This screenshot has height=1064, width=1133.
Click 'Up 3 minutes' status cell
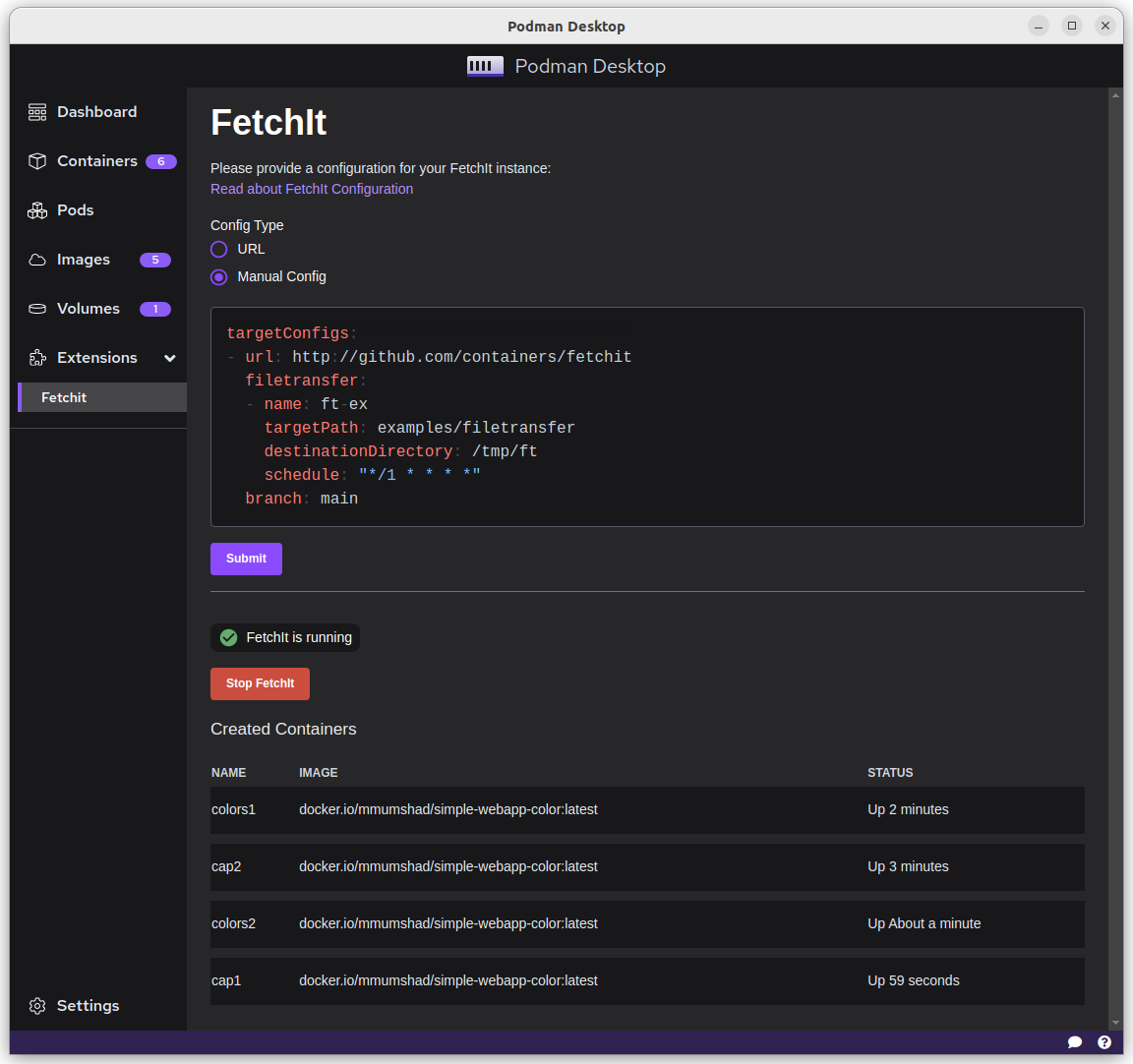[x=908, y=866]
